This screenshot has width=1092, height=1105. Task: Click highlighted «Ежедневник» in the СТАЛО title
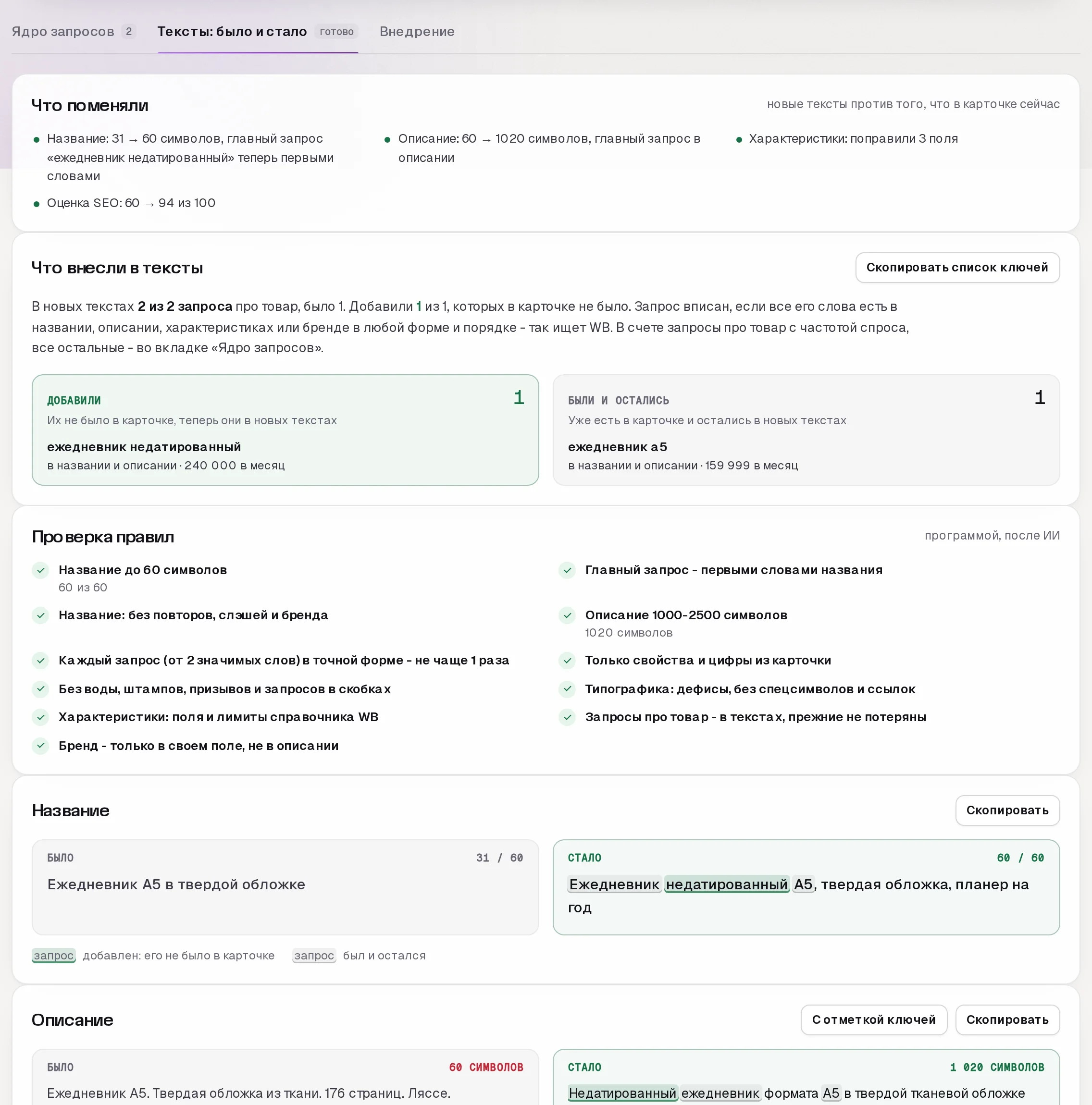pyautogui.click(x=615, y=884)
